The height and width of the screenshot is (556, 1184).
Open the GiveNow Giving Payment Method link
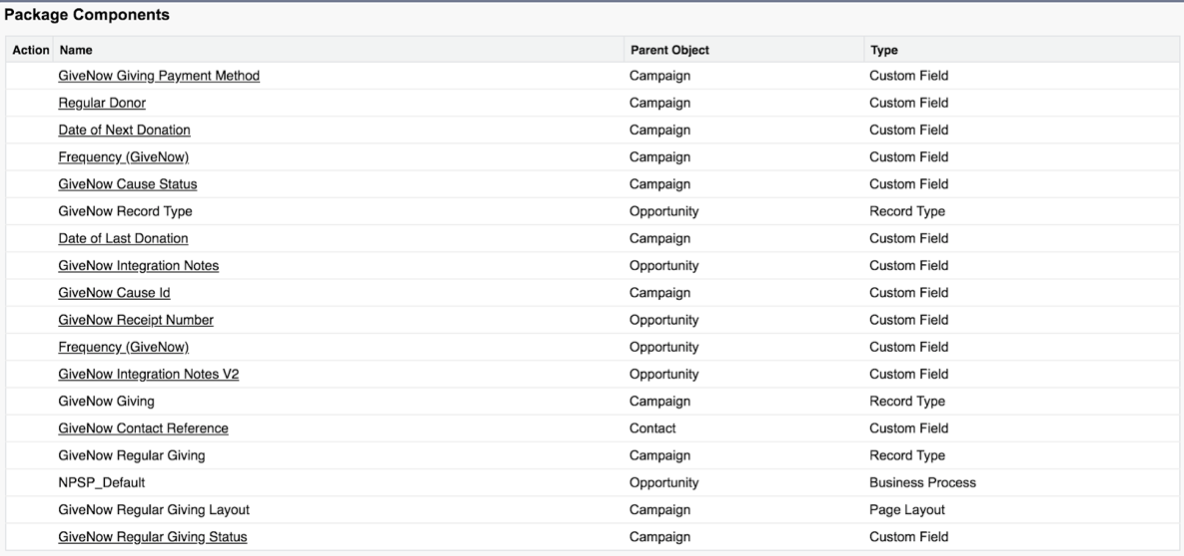click(159, 76)
